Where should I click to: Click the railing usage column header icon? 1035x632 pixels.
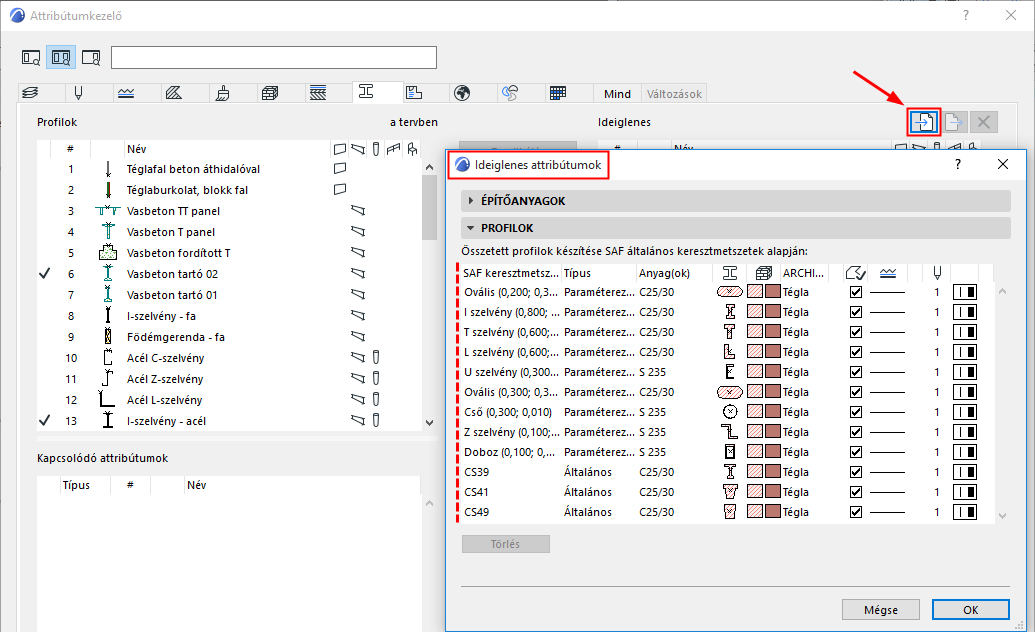393,149
